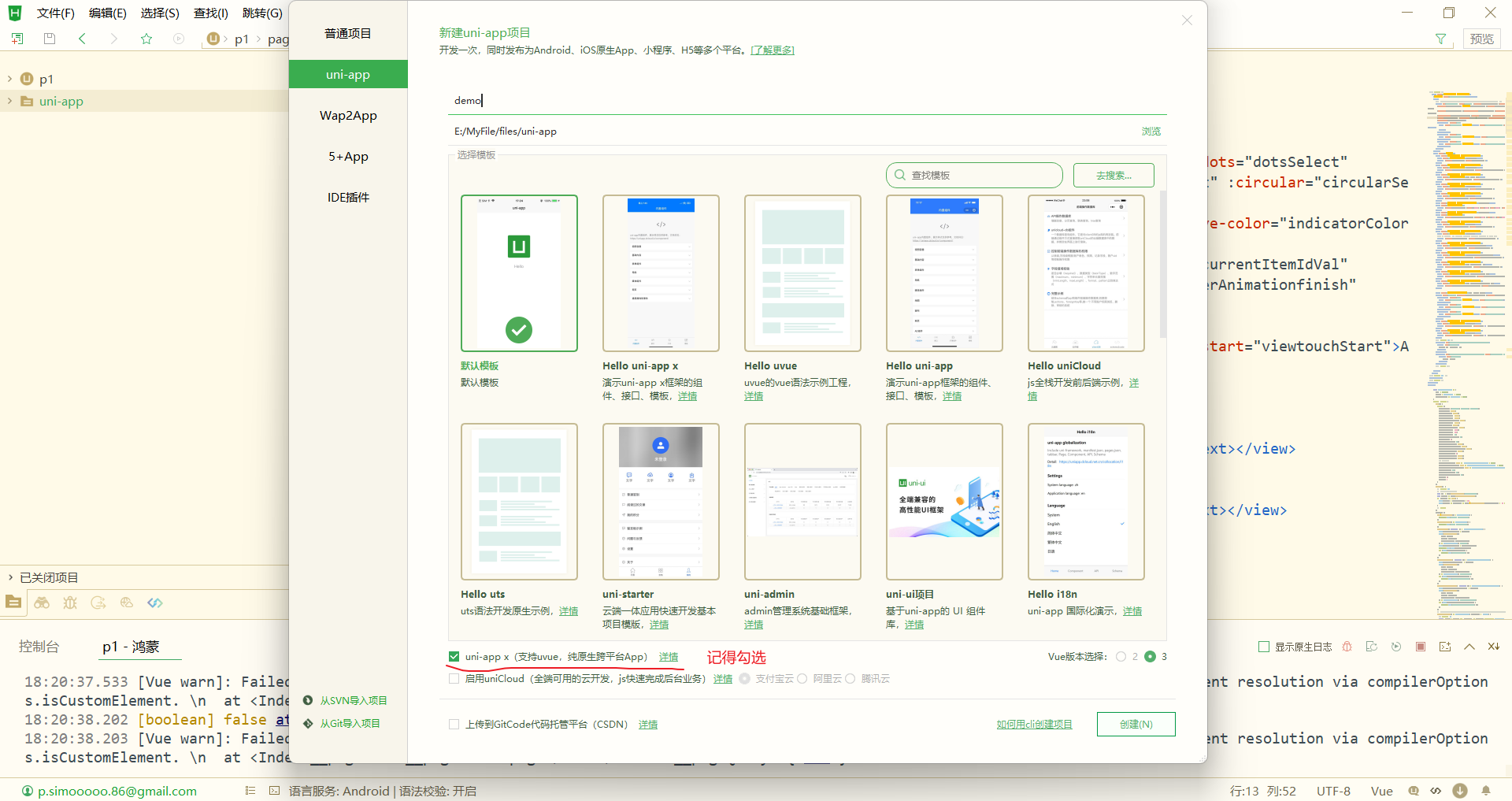Screen dimensions: 1512x801
Task: Click the 浏览 browse link for path
Action: pyautogui.click(x=1151, y=132)
